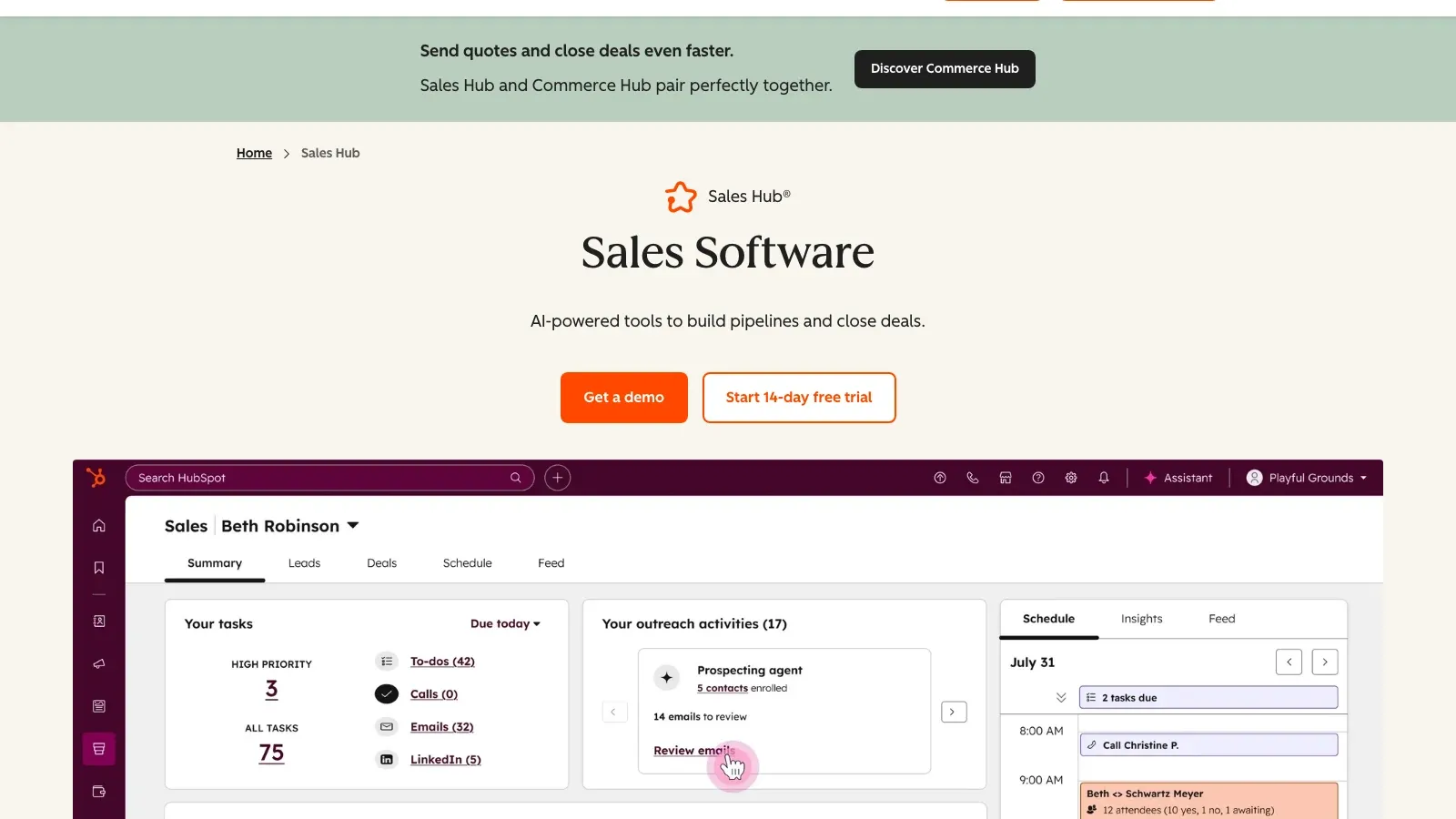Click the Home icon in sidebar
The image size is (1456, 819).
point(99,525)
